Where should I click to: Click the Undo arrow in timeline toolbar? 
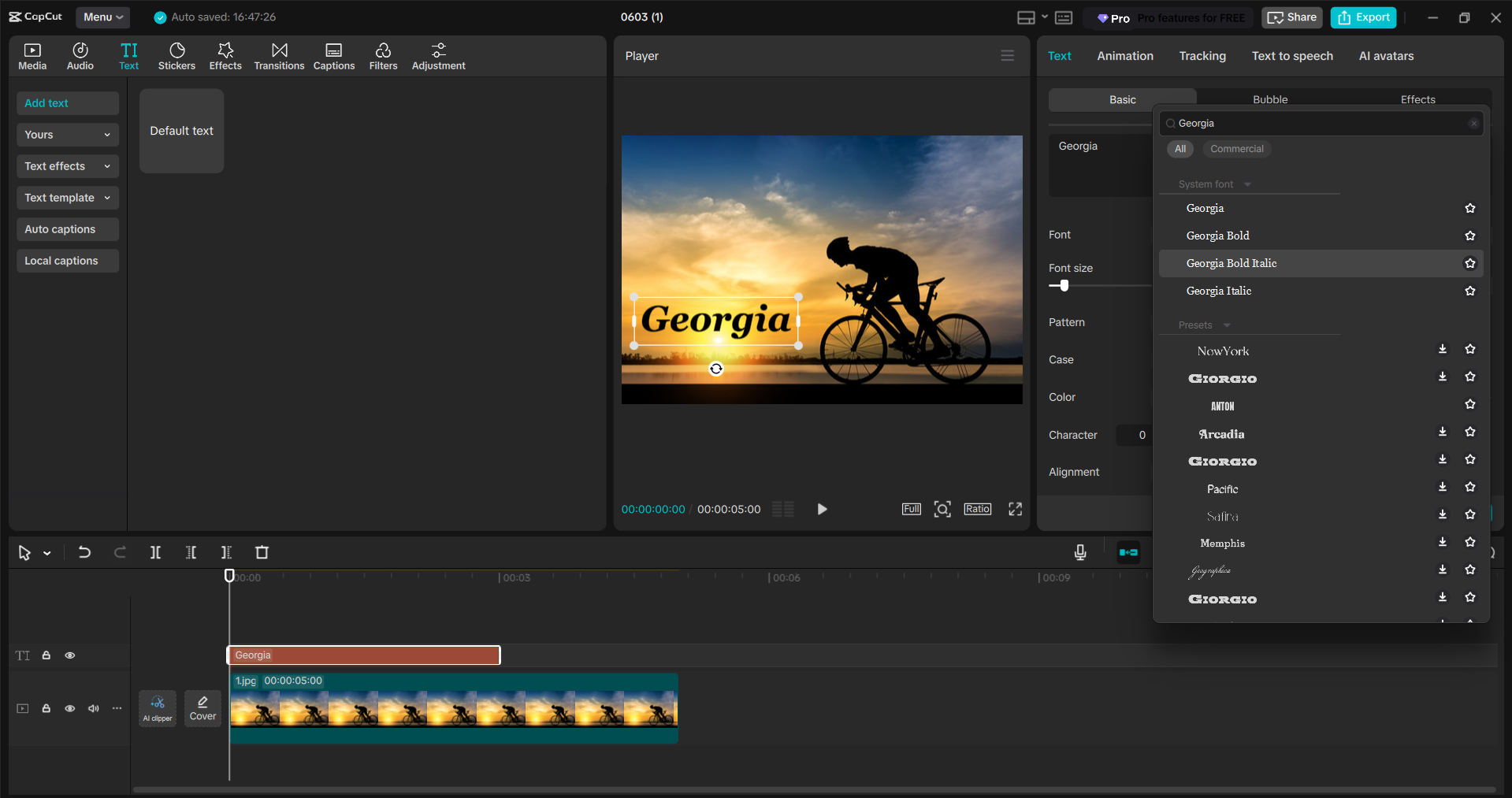84,552
